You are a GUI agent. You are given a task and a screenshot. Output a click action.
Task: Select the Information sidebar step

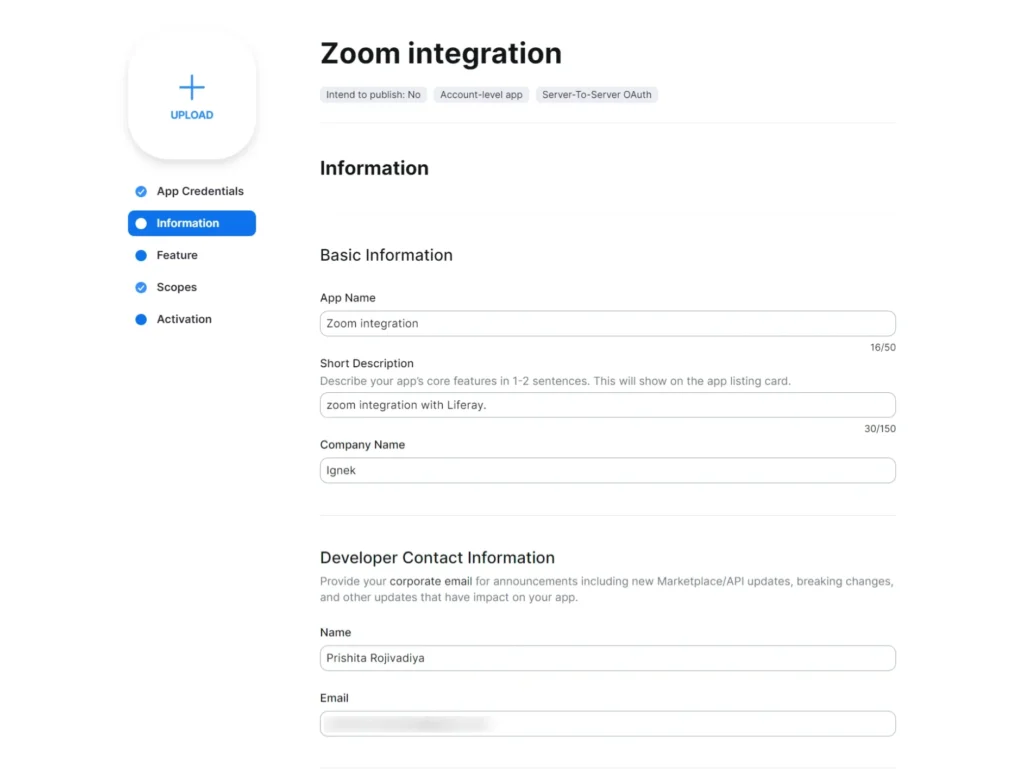click(192, 223)
